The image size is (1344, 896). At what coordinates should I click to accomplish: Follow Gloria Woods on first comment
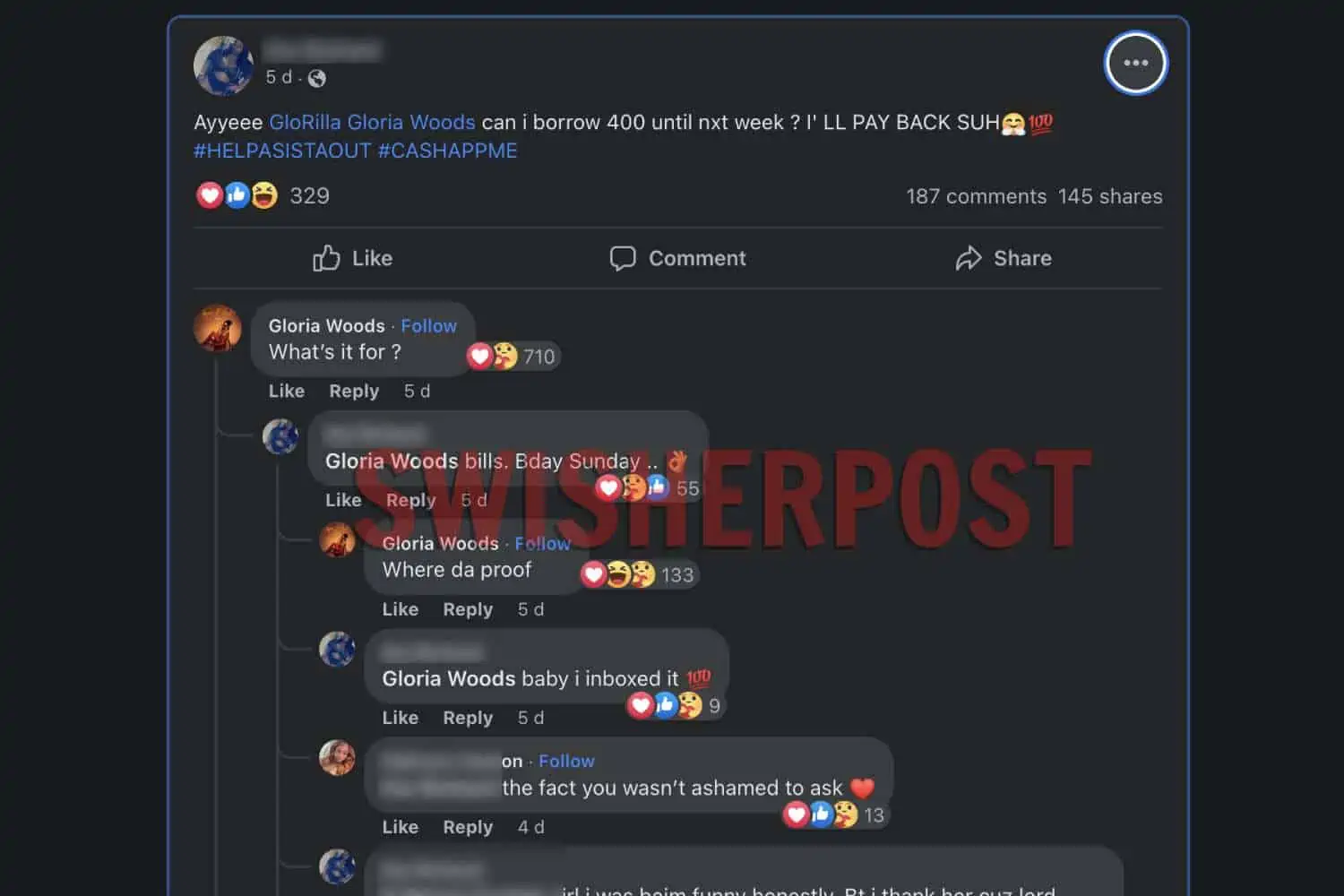[x=428, y=326]
